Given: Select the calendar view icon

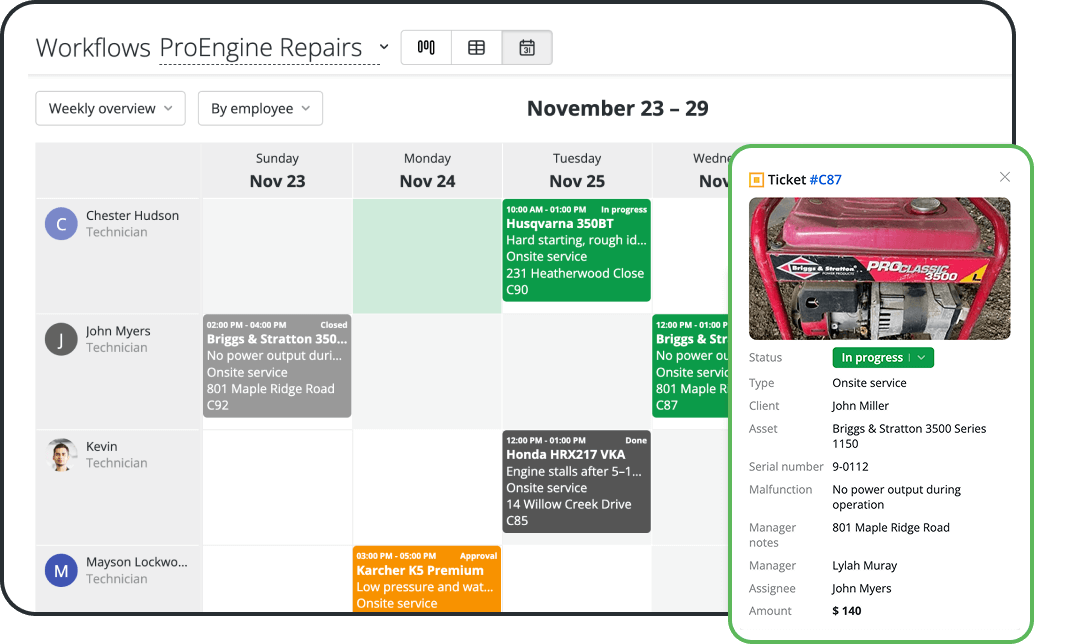Looking at the screenshot, I should 527,47.
